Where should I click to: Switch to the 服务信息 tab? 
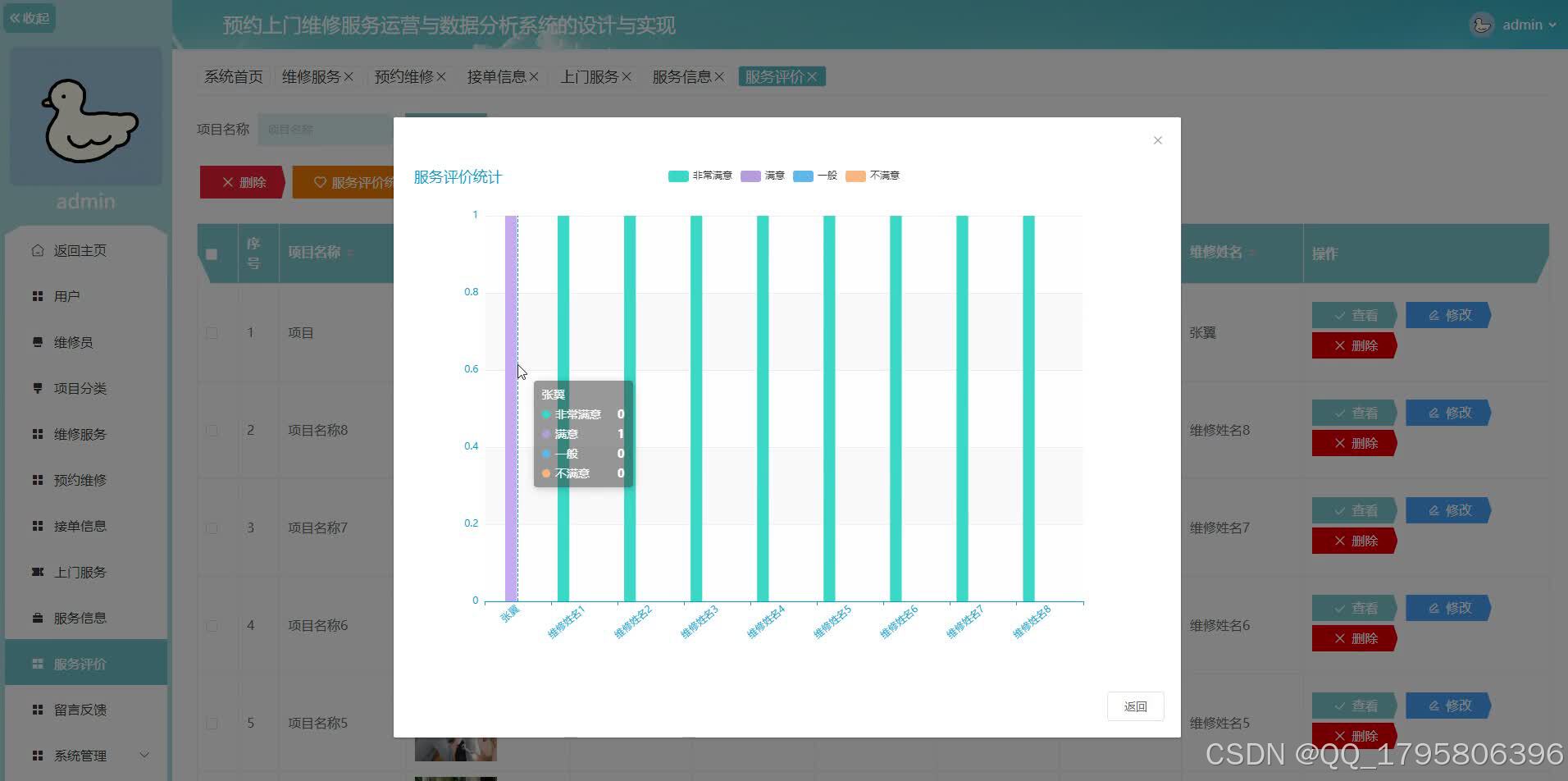click(x=683, y=75)
